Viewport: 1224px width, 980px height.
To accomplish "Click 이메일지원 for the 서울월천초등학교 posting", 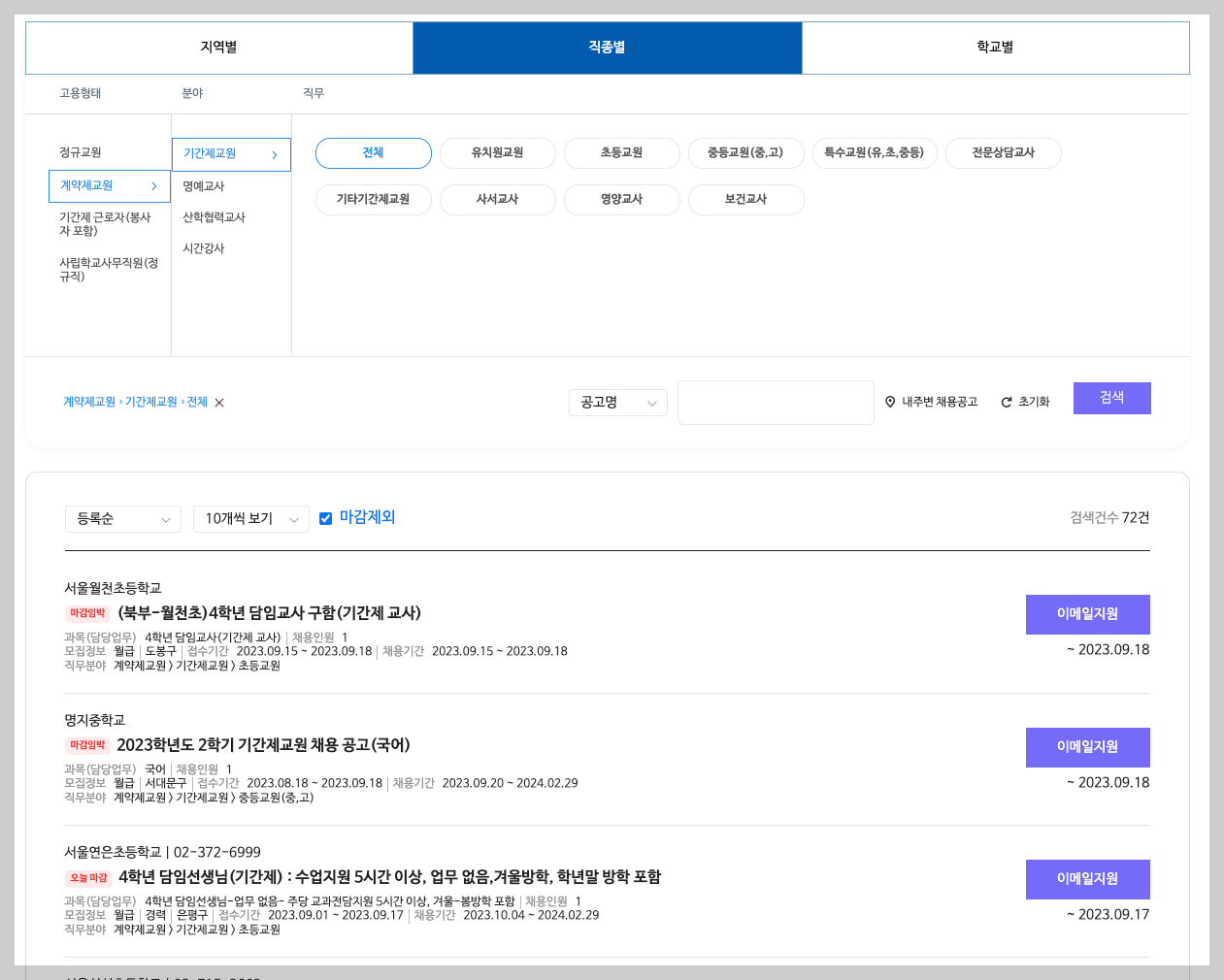I will tap(1087, 614).
